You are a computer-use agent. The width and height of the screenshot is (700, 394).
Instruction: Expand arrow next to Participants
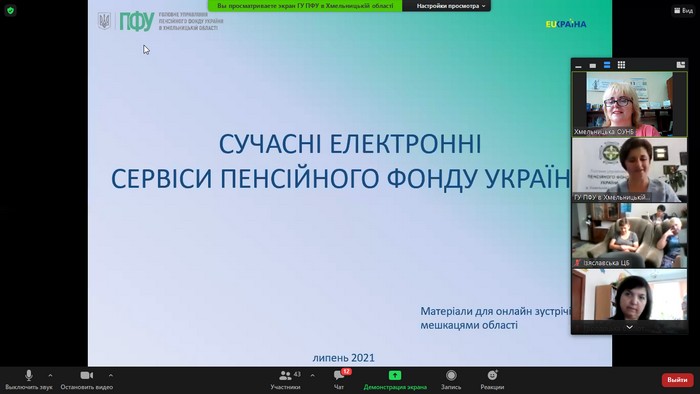click(312, 376)
